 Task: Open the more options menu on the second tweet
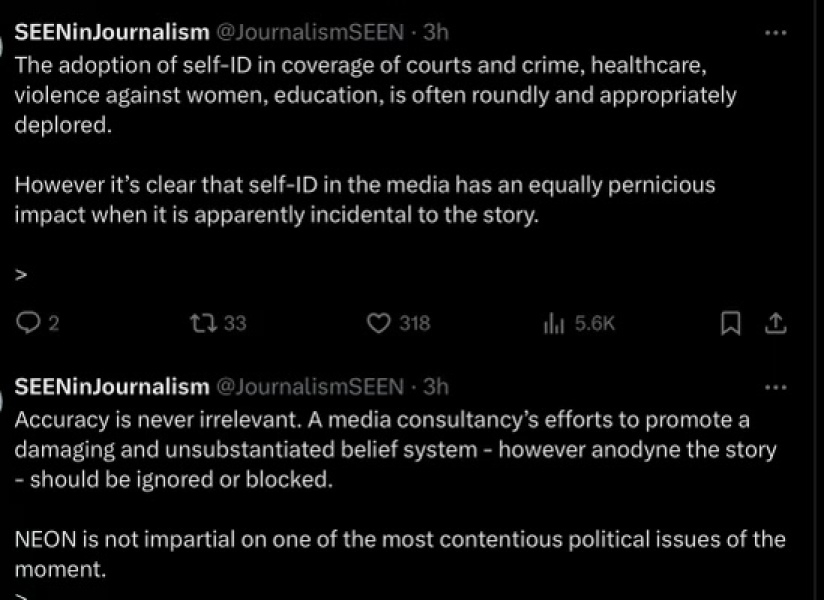777,386
